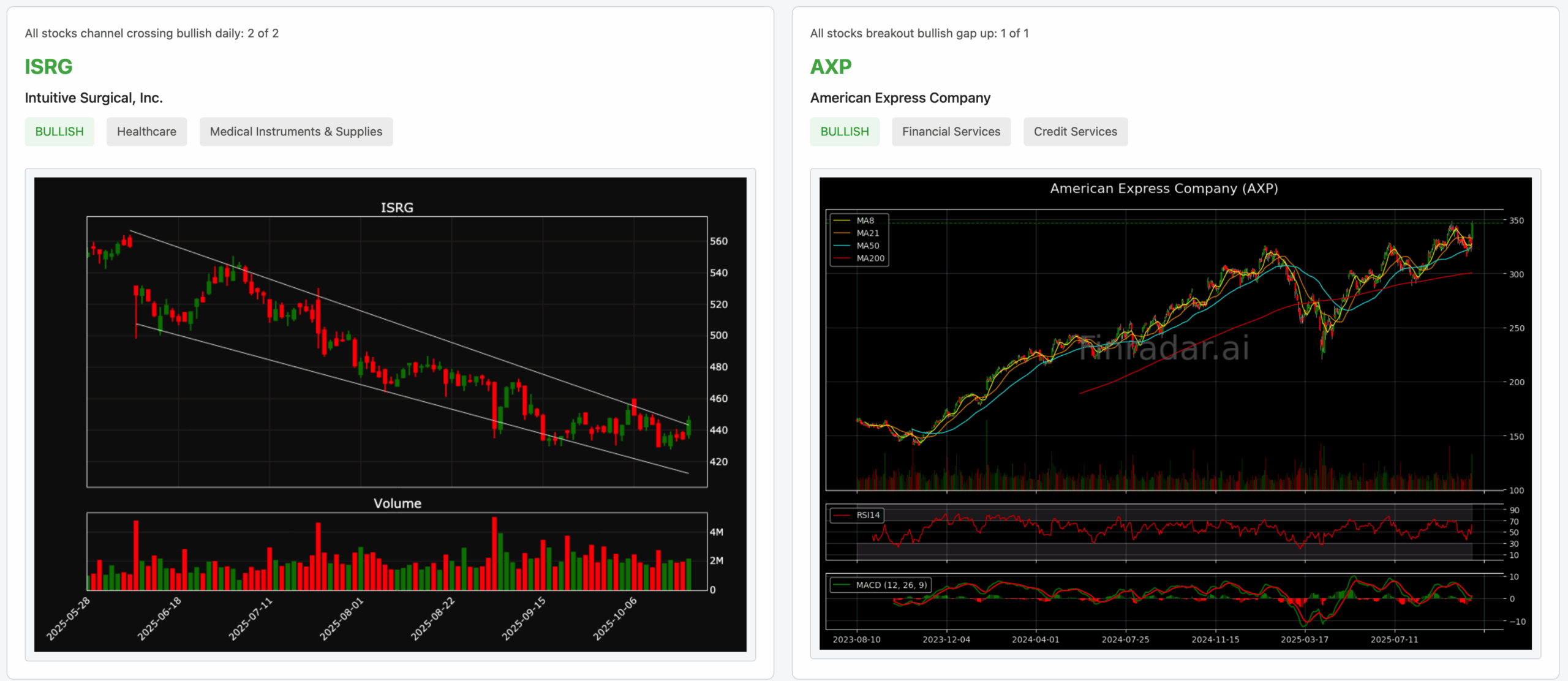Click the AXP ticker heading
This screenshot has width=1568, height=681.
pyautogui.click(x=831, y=66)
